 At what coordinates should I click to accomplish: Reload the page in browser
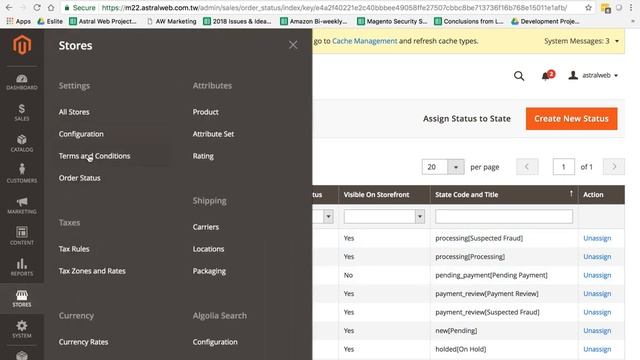click(x=37, y=7)
